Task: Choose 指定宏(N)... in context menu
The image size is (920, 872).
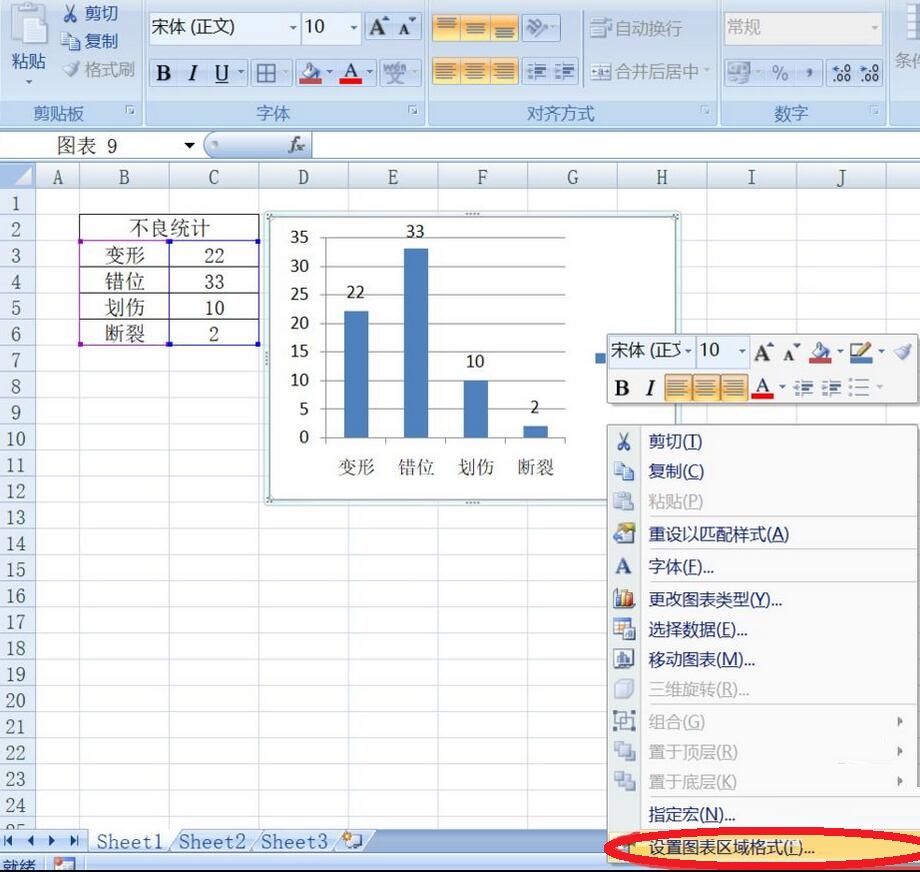Action: click(x=762, y=814)
